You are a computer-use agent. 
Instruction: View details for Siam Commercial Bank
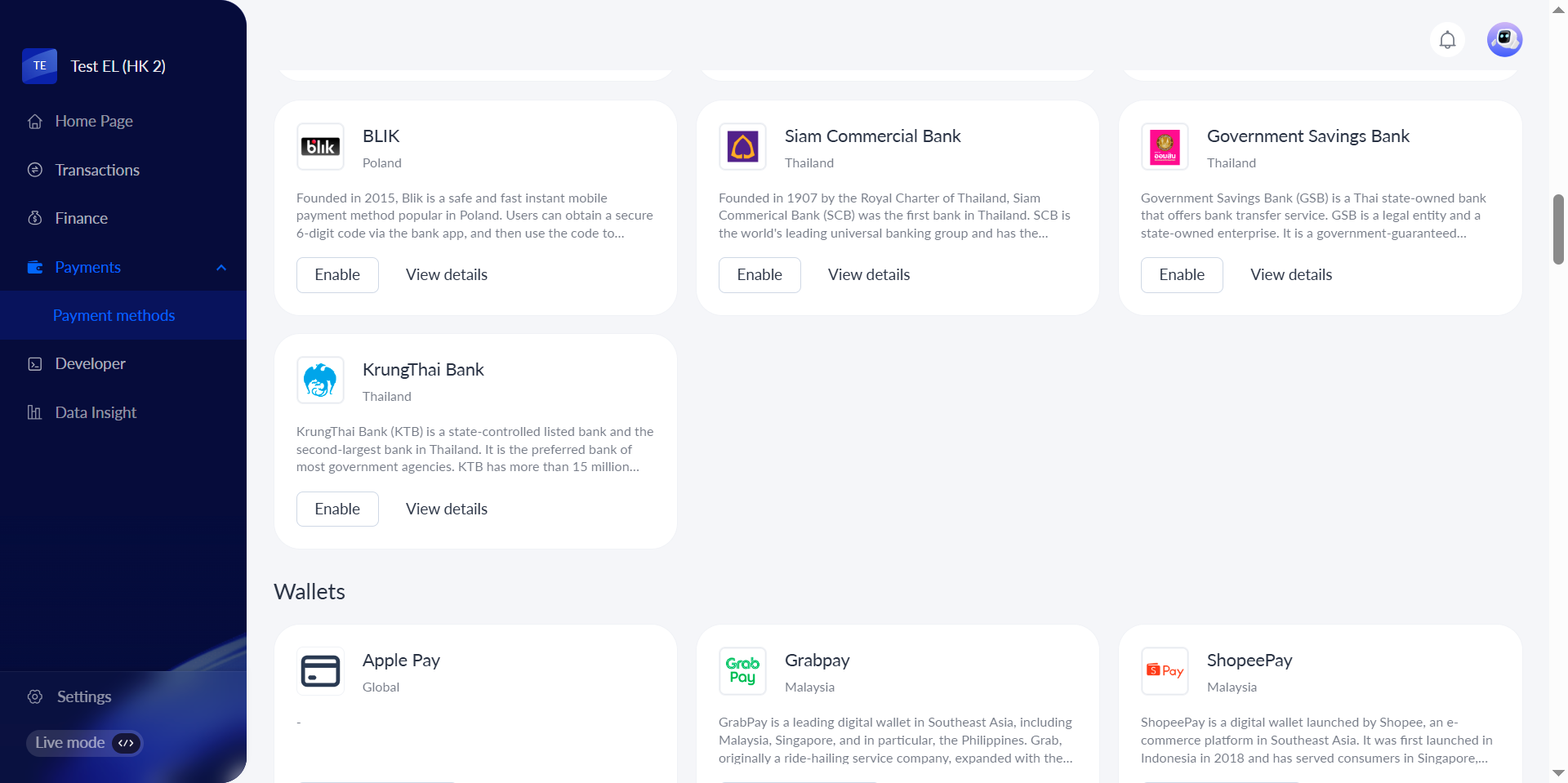click(869, 275)
